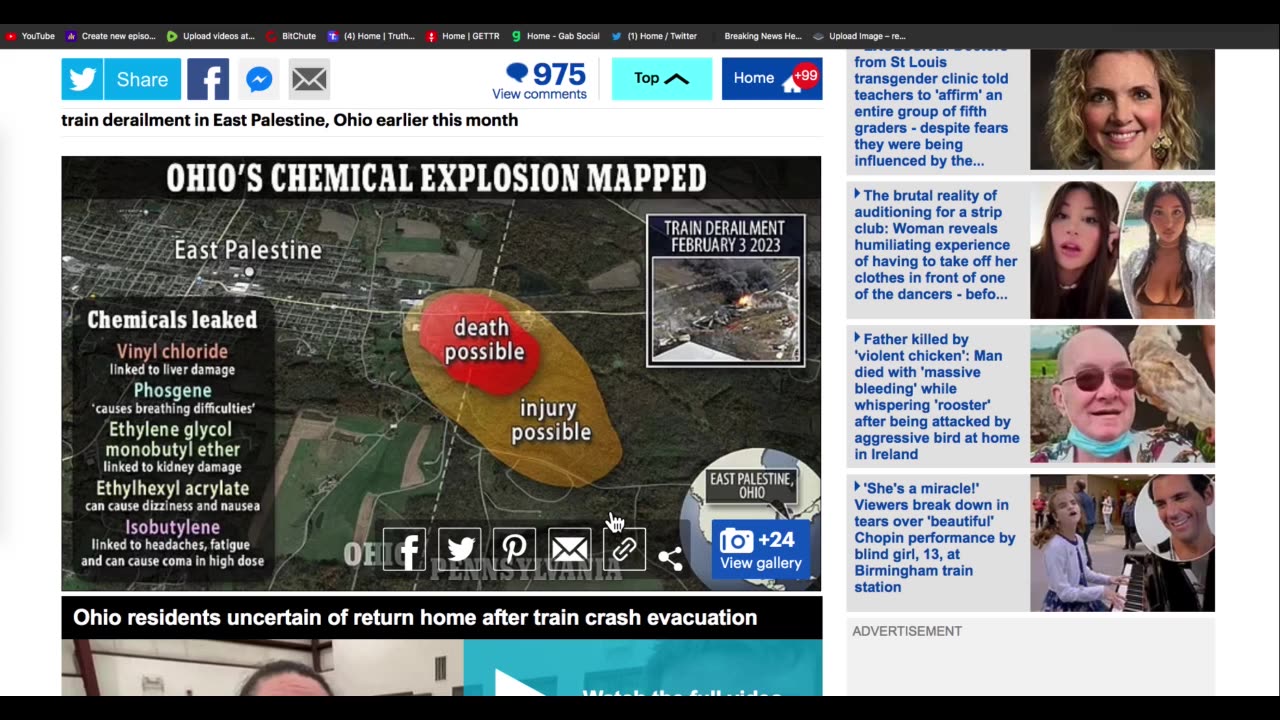The height and width of the screenshot is (720, 1280).
Task: Click the Twitter Share button at top
Action: pyautogui.click(x=121, y=79)
